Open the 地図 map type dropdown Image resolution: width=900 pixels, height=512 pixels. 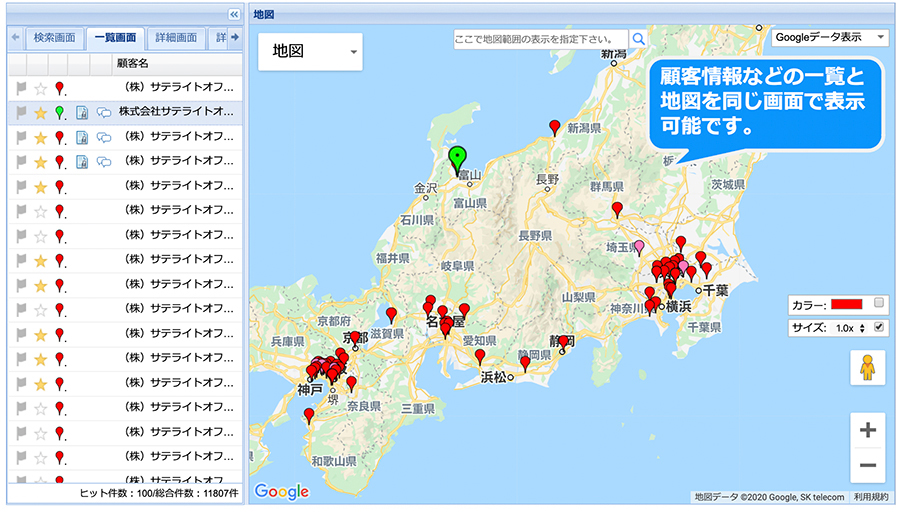(310, 51)
